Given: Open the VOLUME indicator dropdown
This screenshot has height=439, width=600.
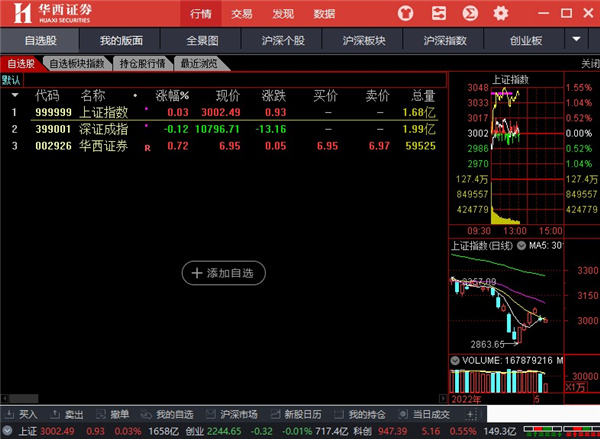Looking at the screenshot, I should click(455, 361).
